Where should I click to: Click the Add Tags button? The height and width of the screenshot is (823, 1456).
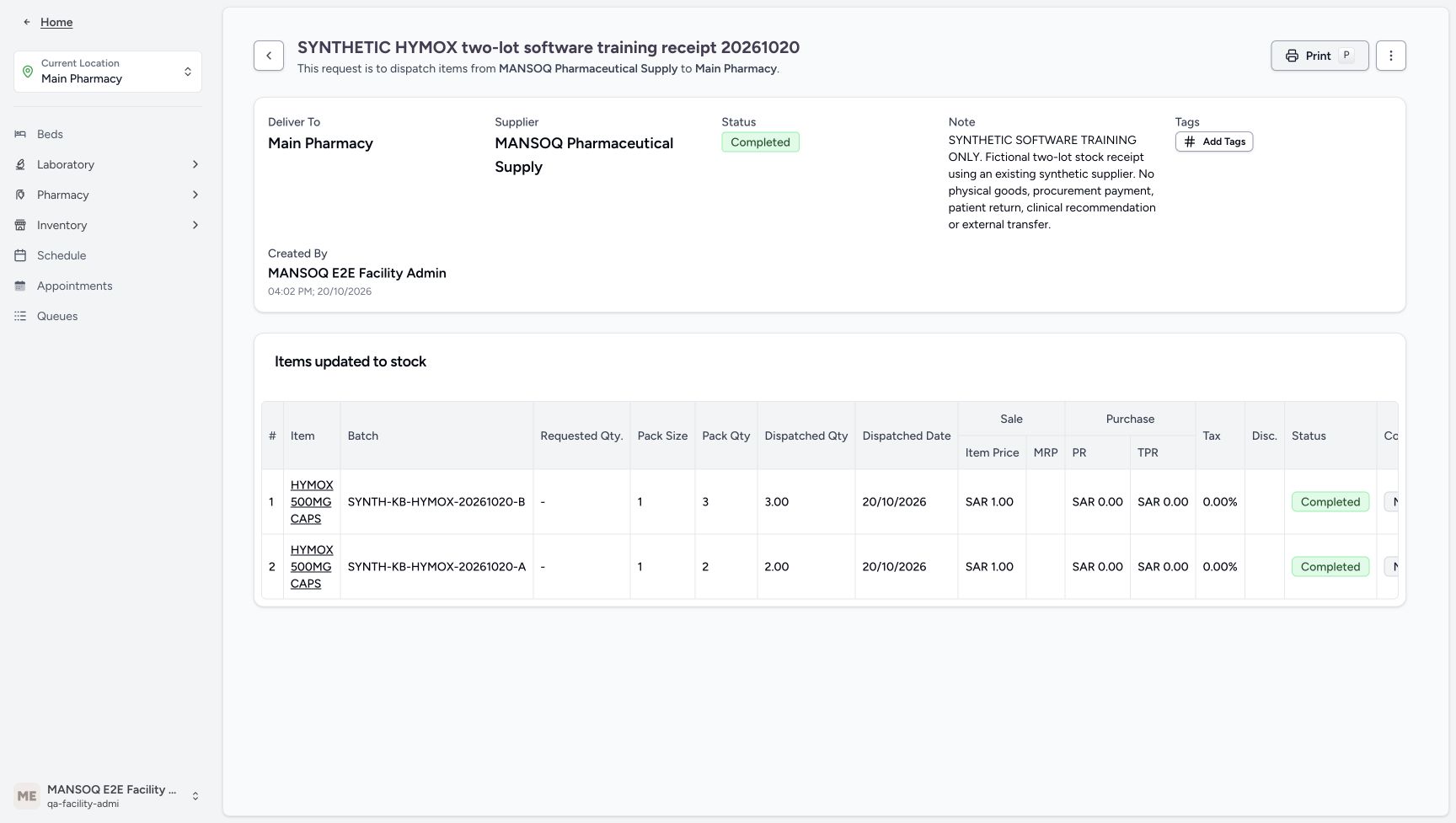(x=1214, y=142)
